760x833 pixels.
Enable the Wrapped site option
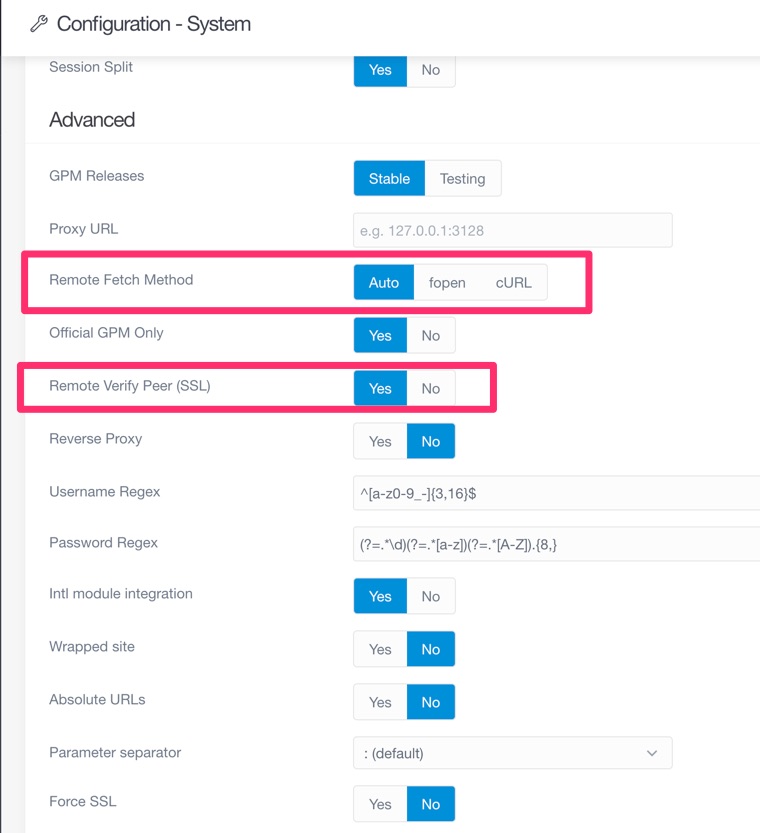point(379,648)
